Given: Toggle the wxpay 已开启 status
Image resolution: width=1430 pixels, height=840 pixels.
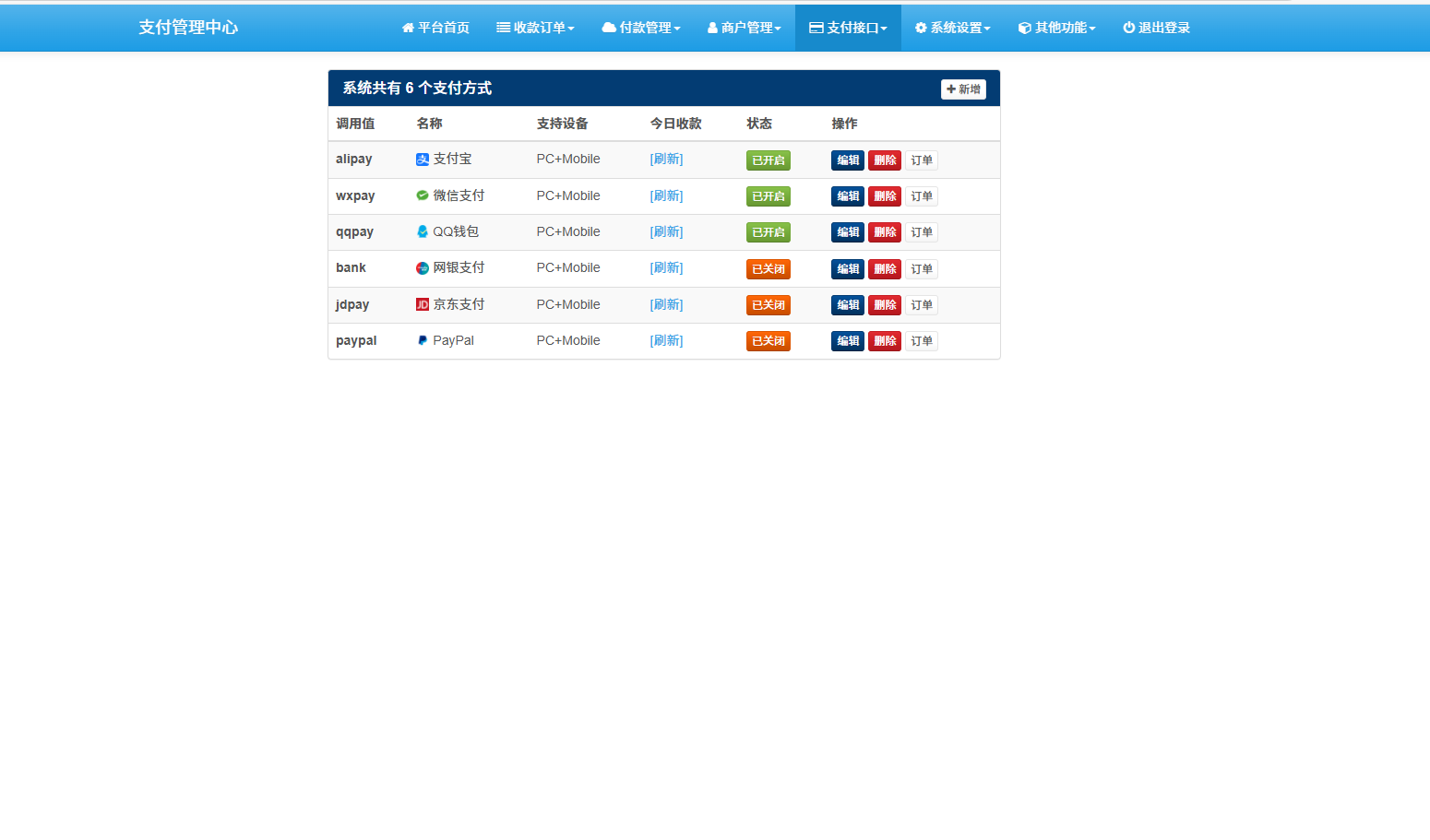Looking at the screenshot, I should tap(769, 196).
